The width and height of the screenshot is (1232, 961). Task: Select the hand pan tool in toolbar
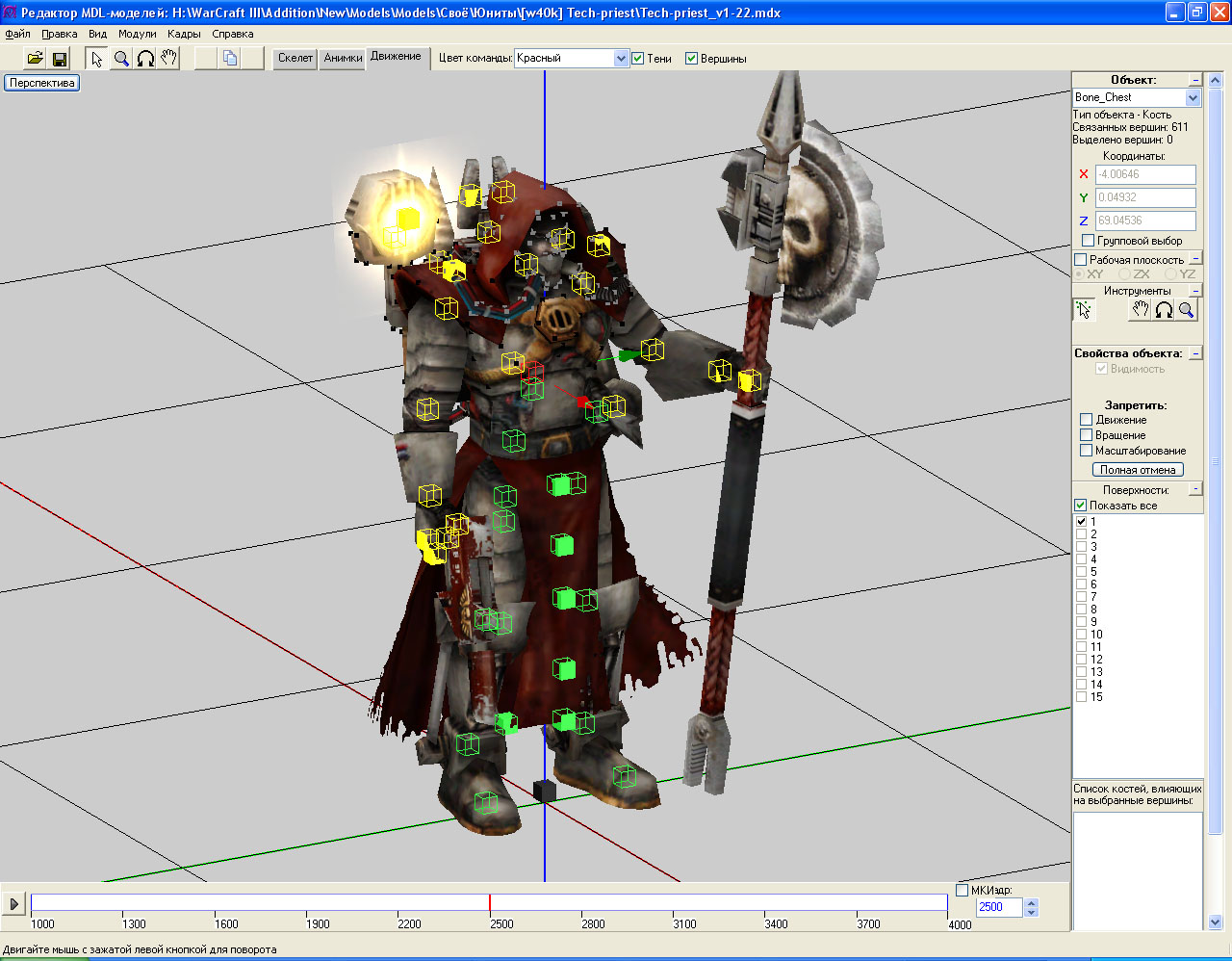[169, 59]
